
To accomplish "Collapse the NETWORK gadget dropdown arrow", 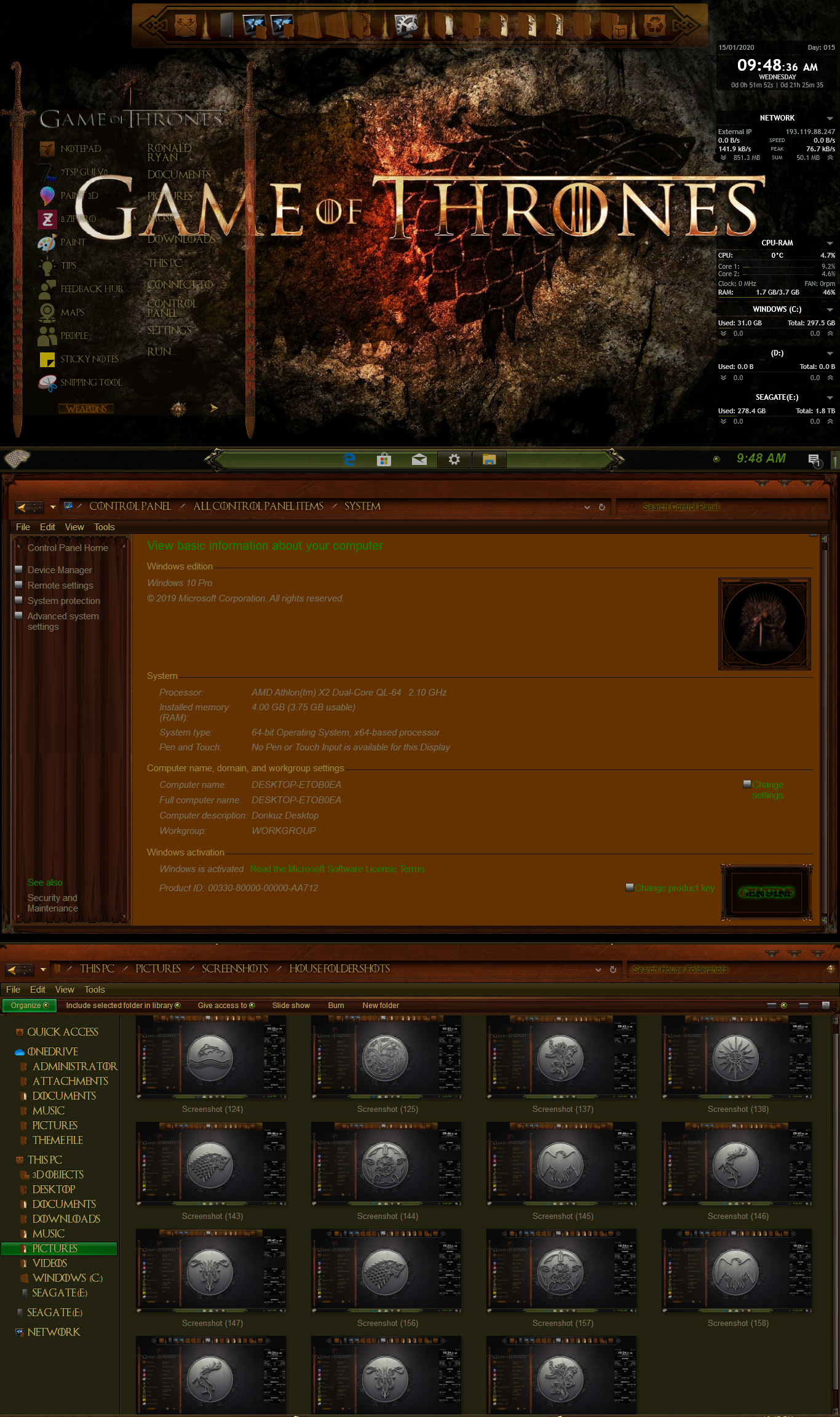I will pyautogui.click(x=830, y=118).
